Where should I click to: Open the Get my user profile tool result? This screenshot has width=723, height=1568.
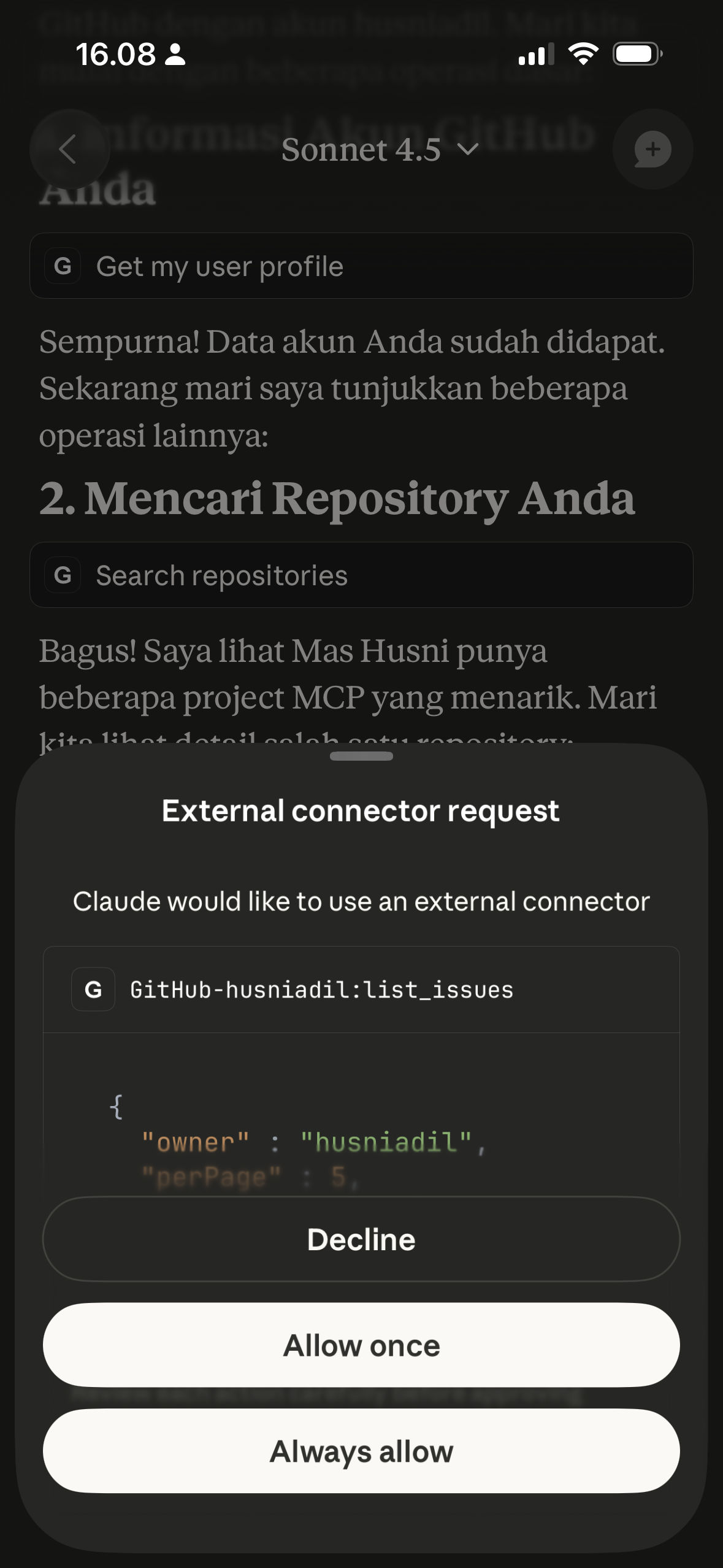click(x=361, y=266)
